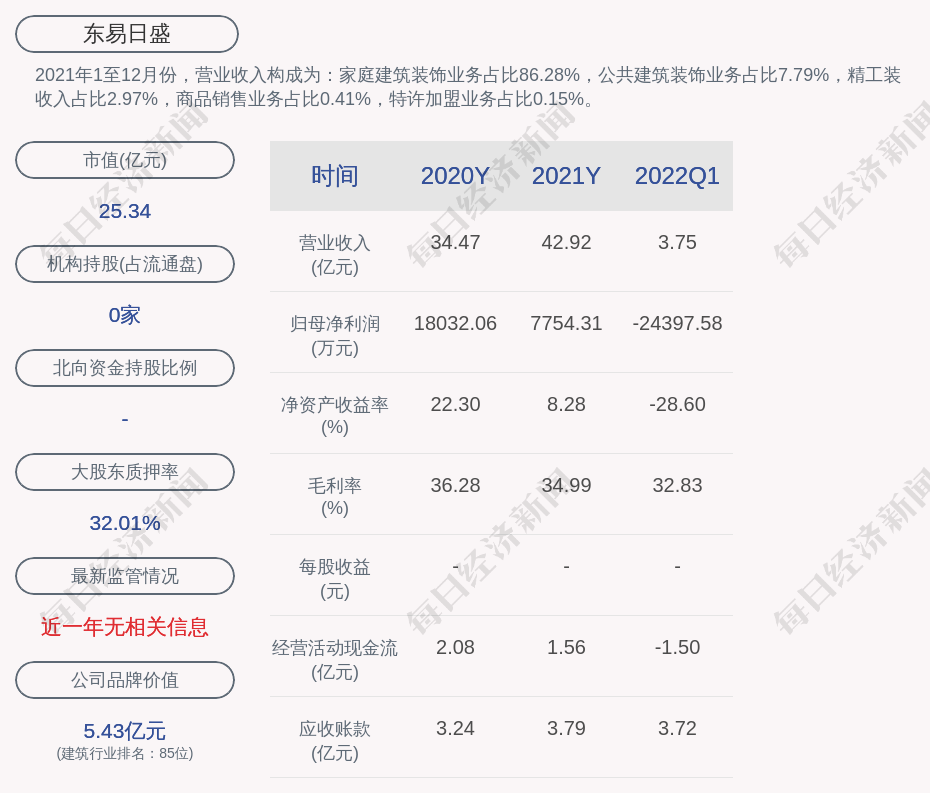Viewport: 930px width, 793px height.
Task: Click cash flow value -1.50
Action: pos(677,647)
